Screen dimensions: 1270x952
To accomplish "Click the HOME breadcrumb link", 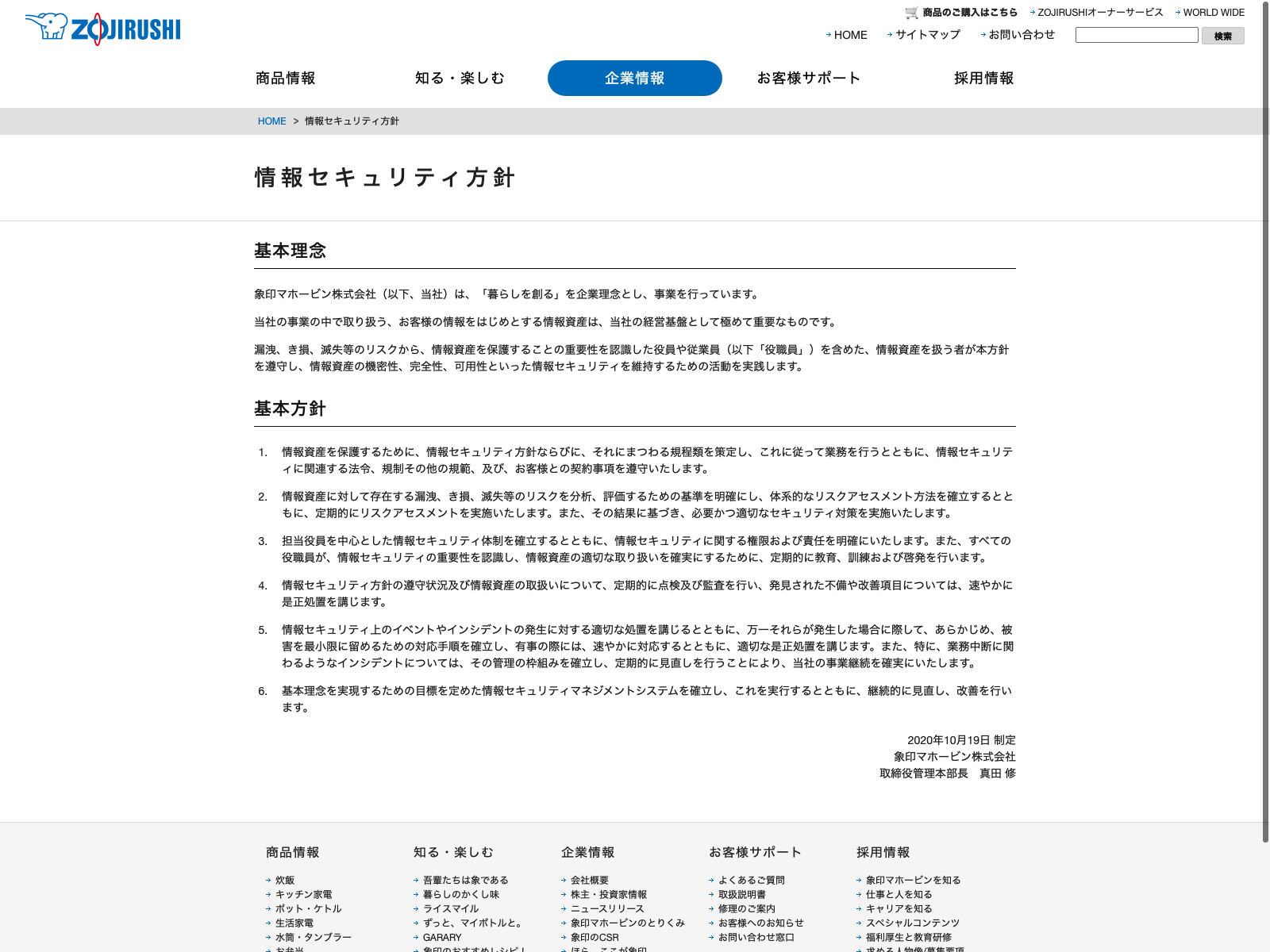I will pos(271,121).
